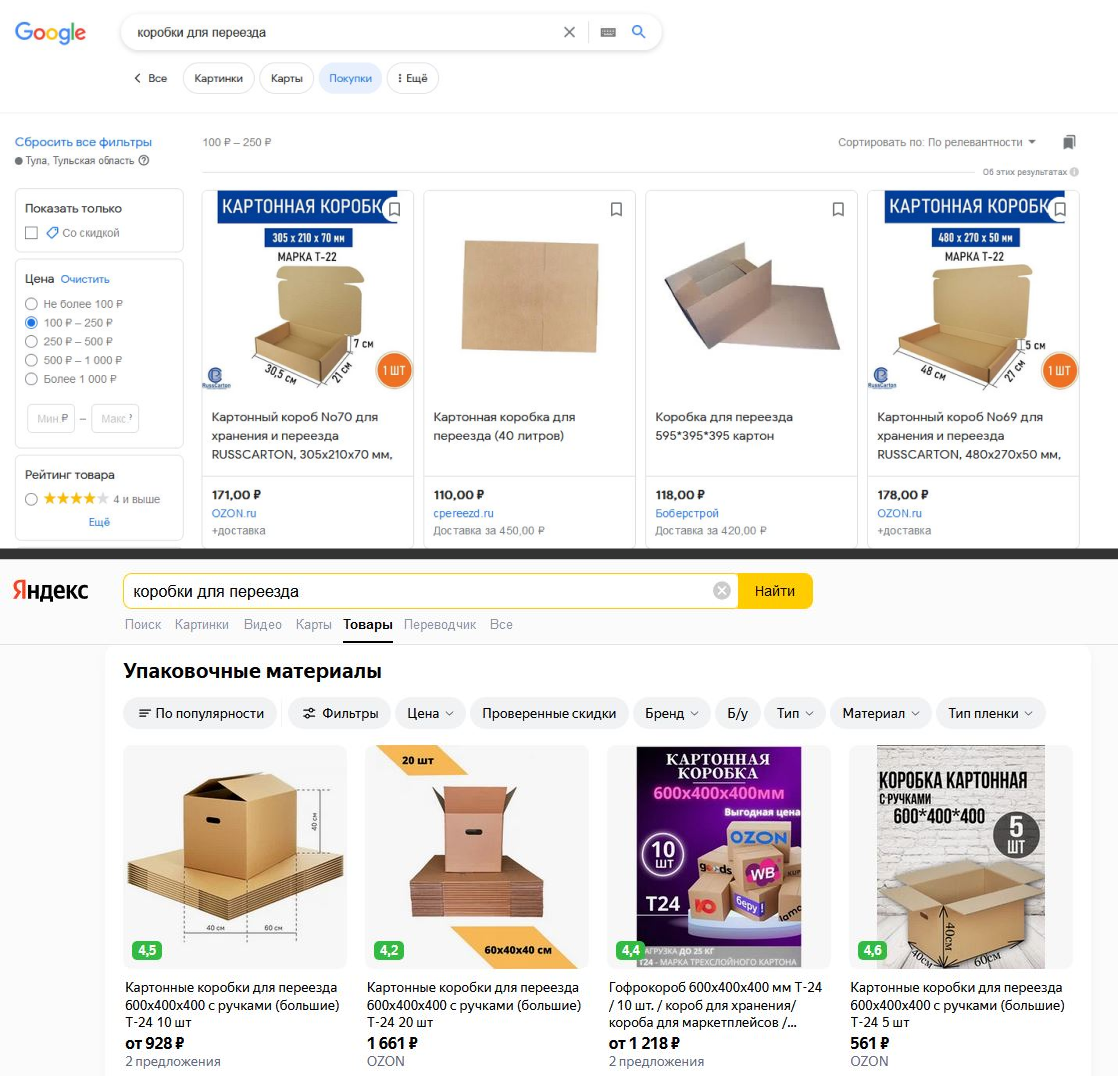The image size is (1118, 1076).
Task: Switch to Google Картинки tab
Action: tap(218, 78)
